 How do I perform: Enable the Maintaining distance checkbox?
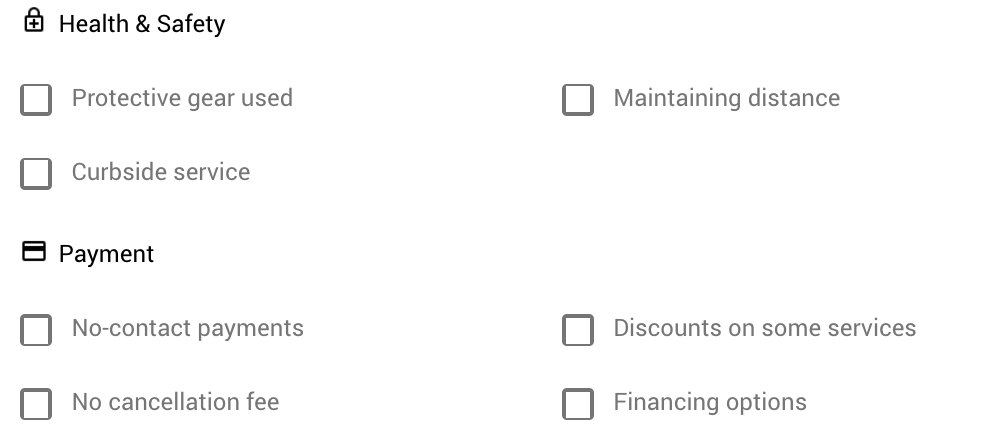(578, 100)
